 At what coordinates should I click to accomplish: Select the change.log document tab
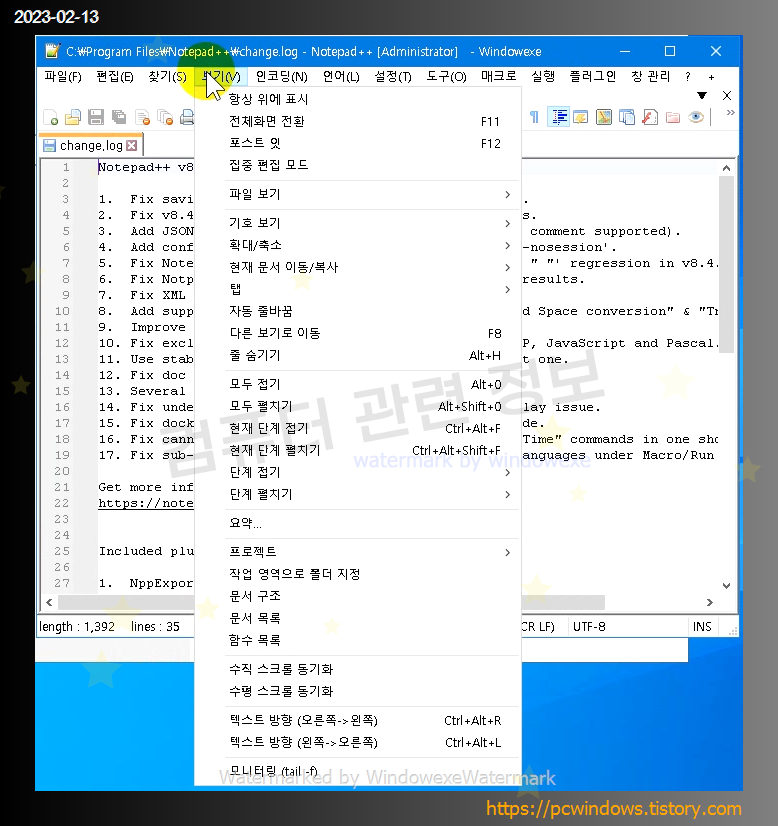[x=91, y=145]
